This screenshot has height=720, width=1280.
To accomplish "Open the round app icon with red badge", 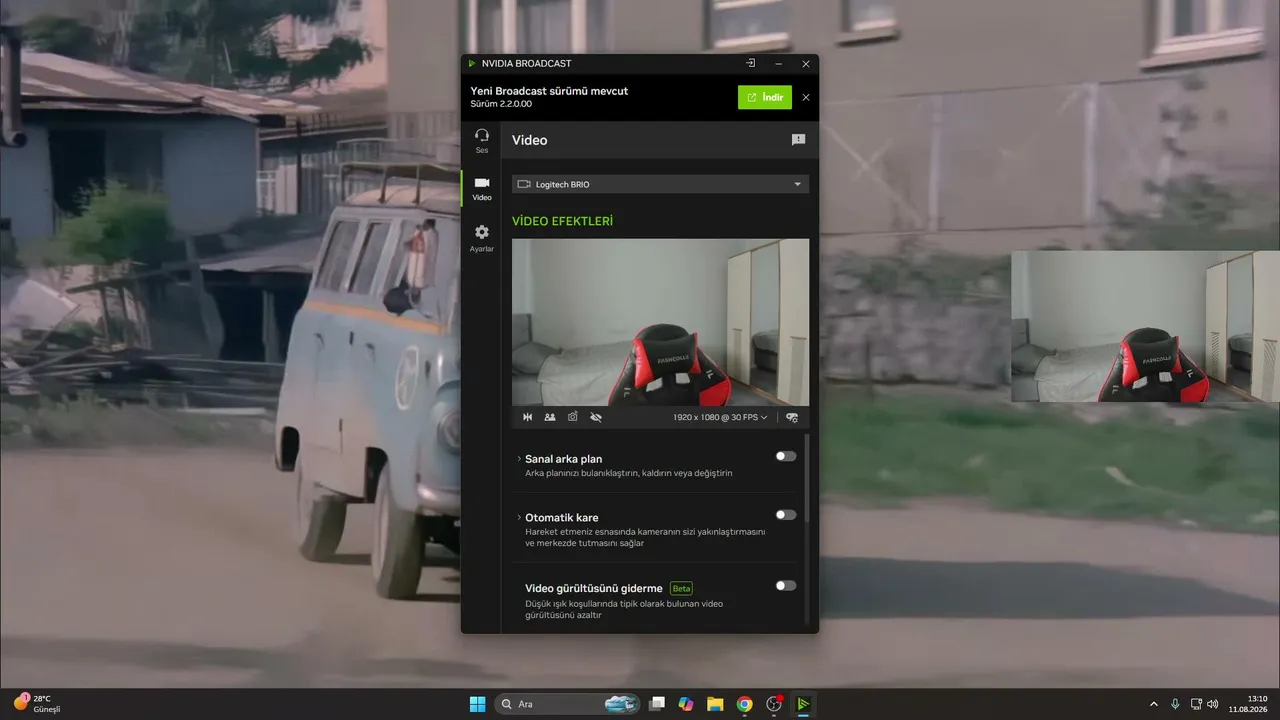I will pyautogui.click(x=773, y=704).
